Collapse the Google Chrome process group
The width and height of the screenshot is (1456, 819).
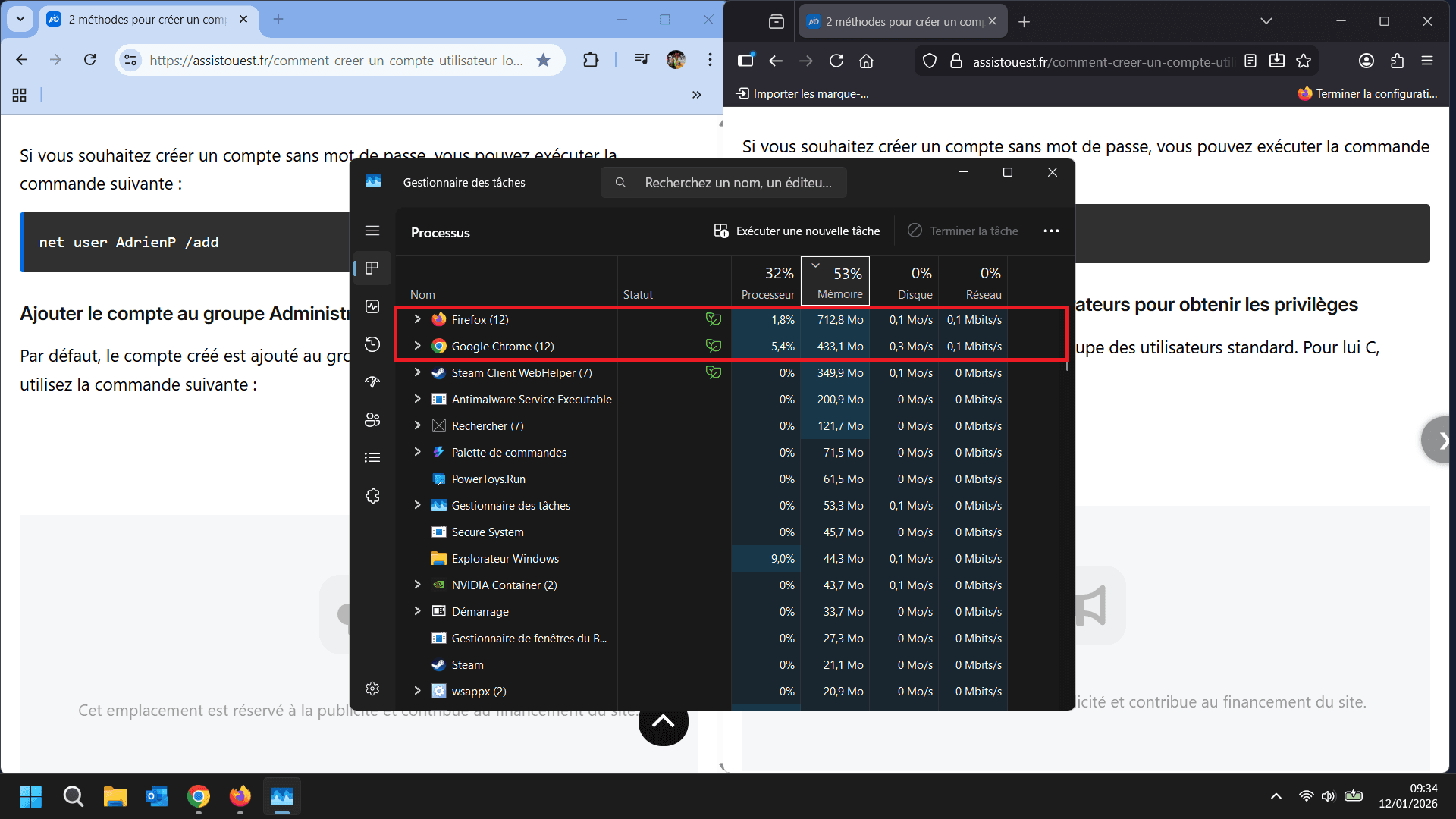click(x=417, y=346)
